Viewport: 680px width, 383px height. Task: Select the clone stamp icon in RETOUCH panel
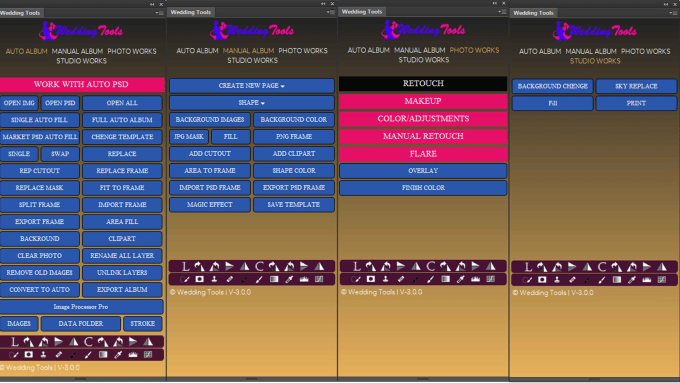pos(386,279)
